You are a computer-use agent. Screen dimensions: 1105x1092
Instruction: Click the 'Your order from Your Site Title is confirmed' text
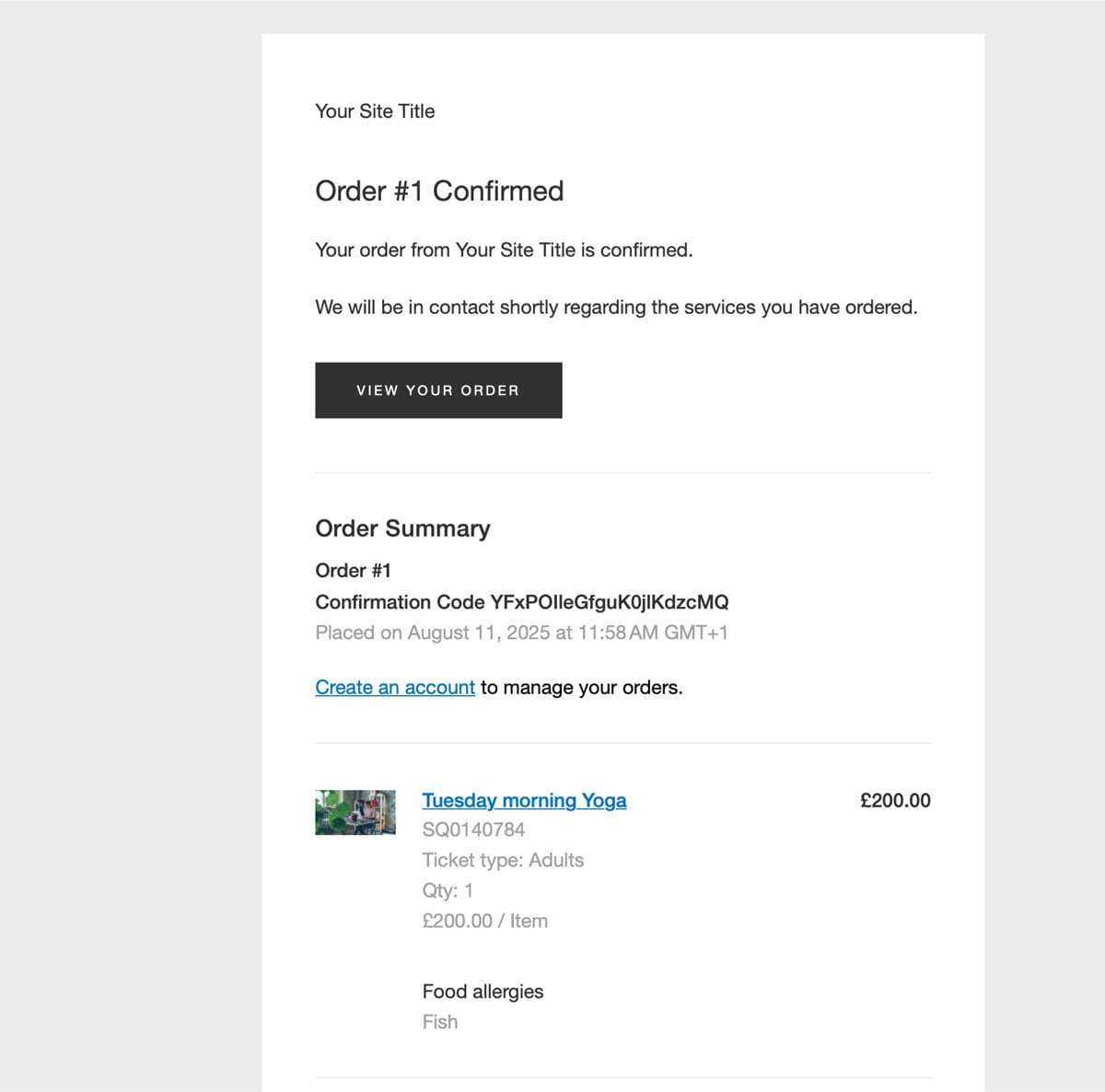(x=504, y=250)
